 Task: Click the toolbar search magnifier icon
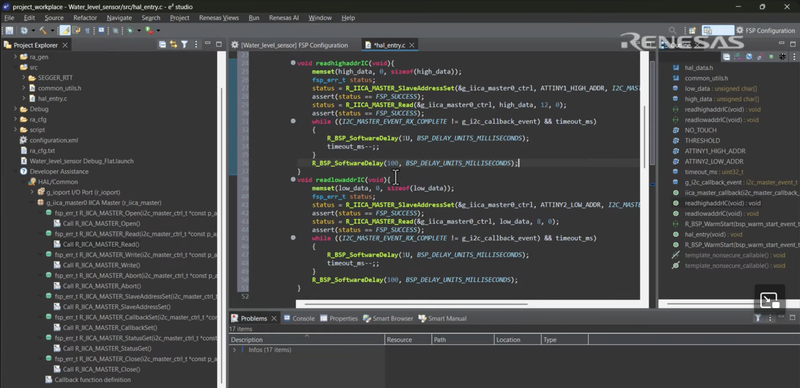pyautogui.click(x=672, y=31)
